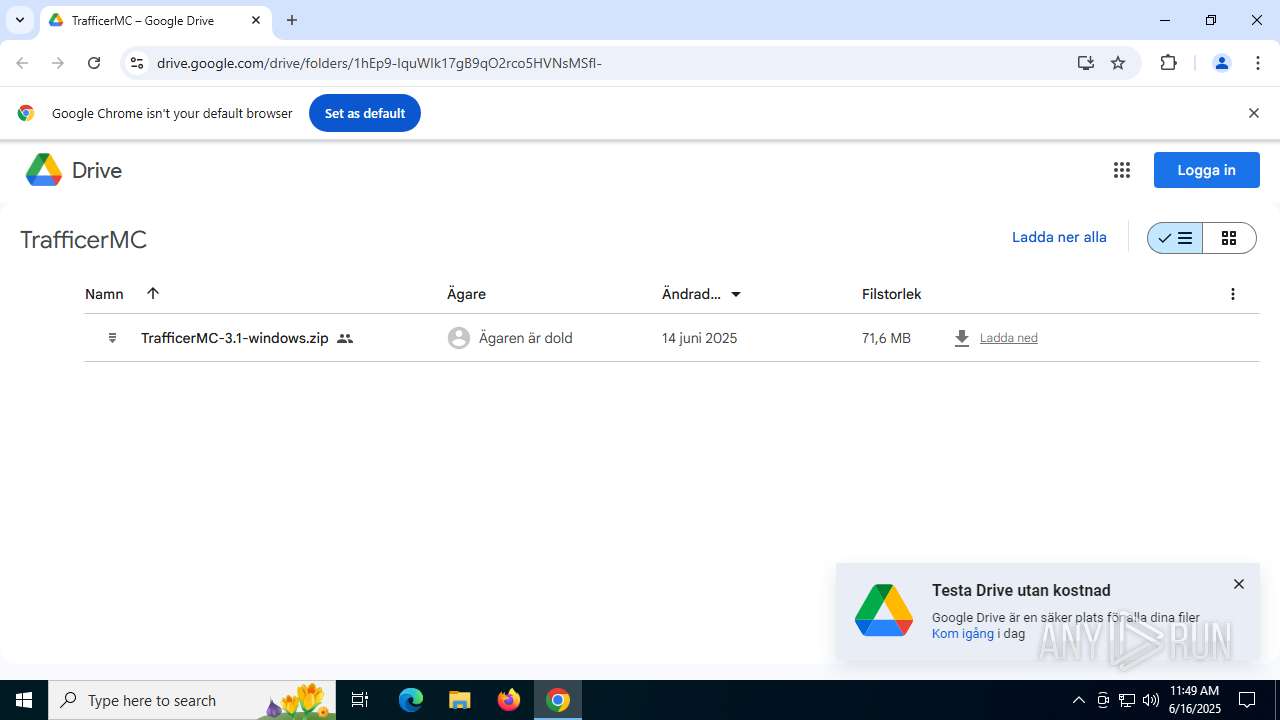Click the taskbar search box
1280x720 pixels.
point(192,700)
